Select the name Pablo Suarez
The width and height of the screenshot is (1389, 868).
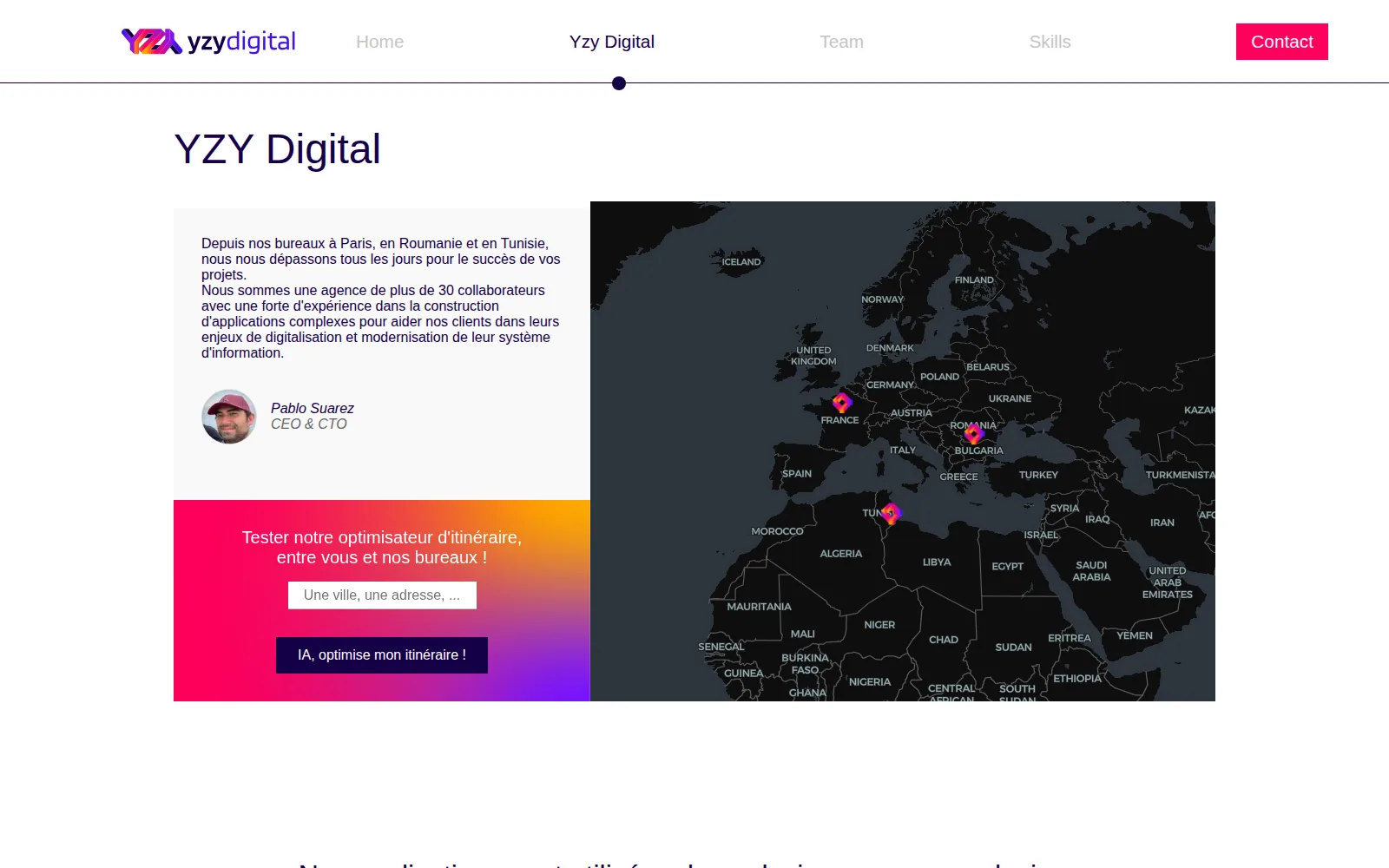313,408
